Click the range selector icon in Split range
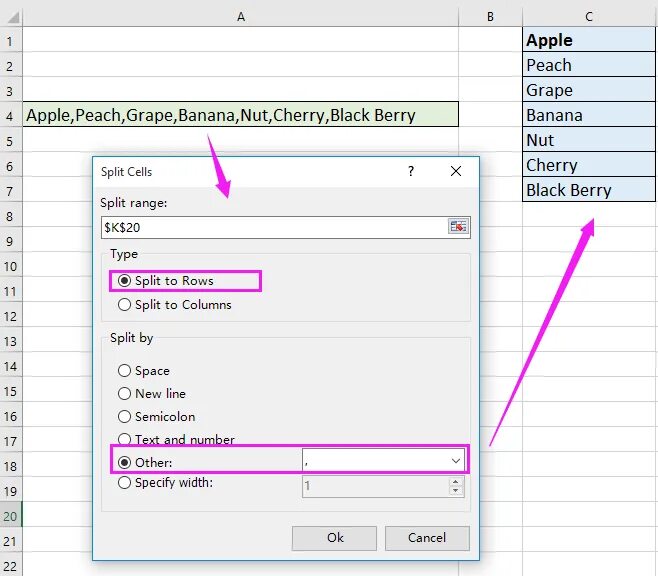This screenshot has height=576, width=658. pos(458,227)
